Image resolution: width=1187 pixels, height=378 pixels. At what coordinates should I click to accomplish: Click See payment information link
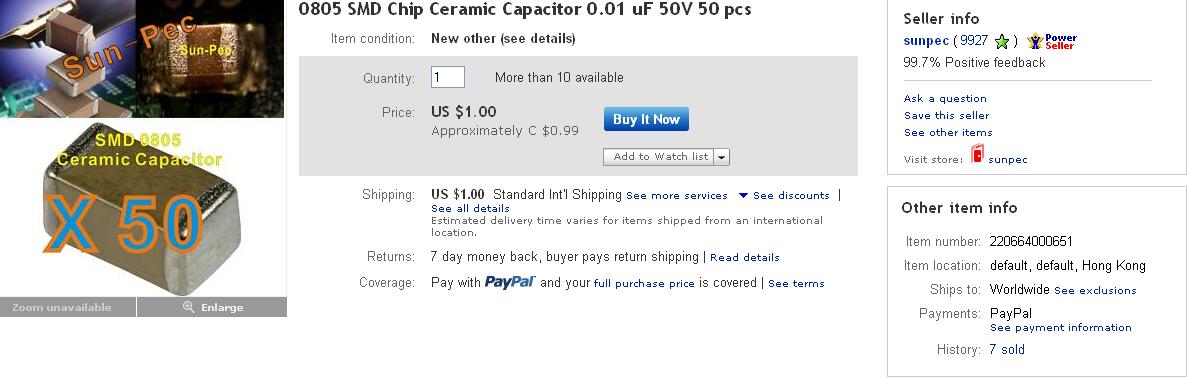point(1061,328)
